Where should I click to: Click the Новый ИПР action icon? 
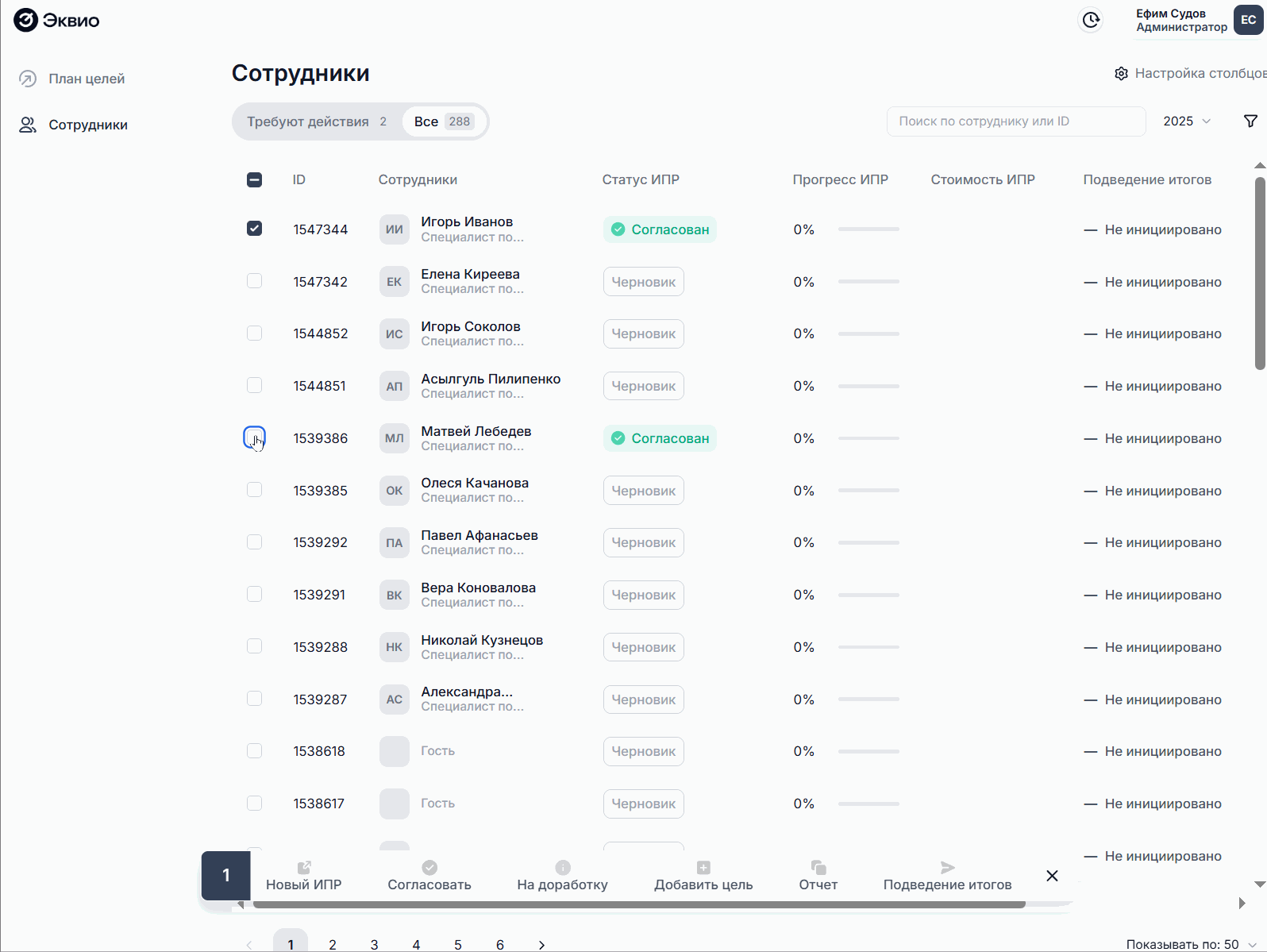click(304, 867)
